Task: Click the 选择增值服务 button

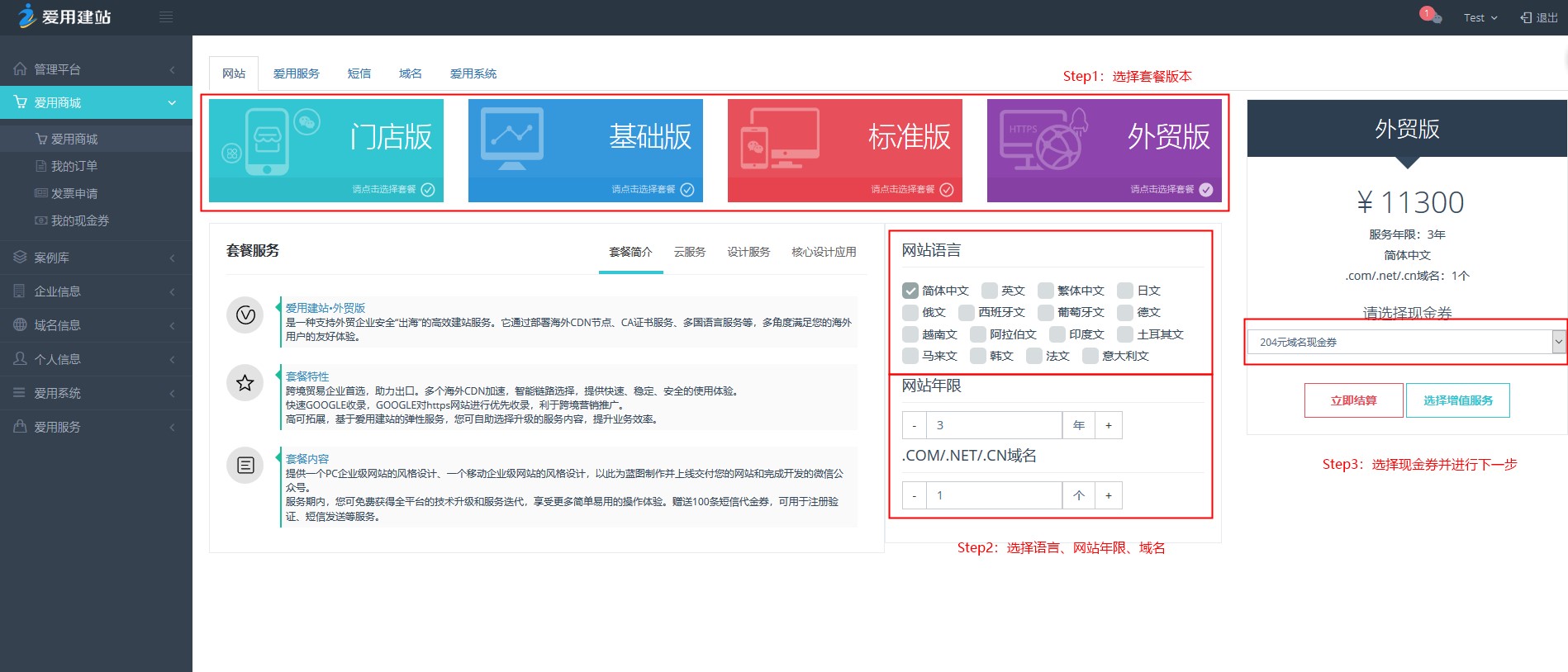Action: 1458,400
